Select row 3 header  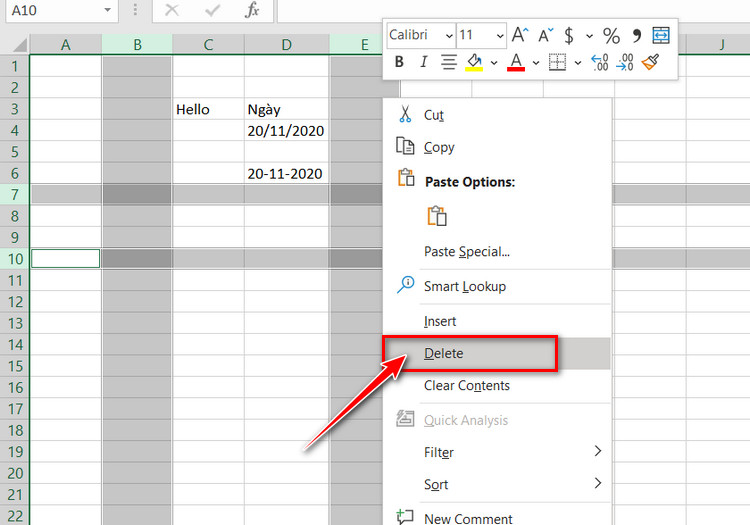point(15,109)
